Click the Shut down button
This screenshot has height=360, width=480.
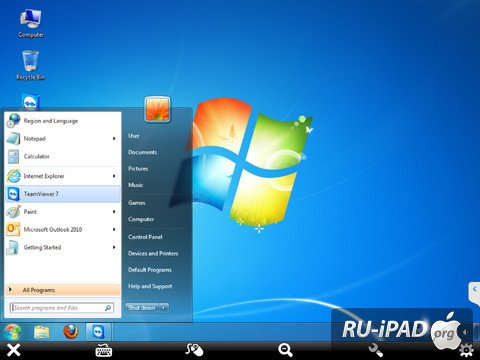click(142, 308)
